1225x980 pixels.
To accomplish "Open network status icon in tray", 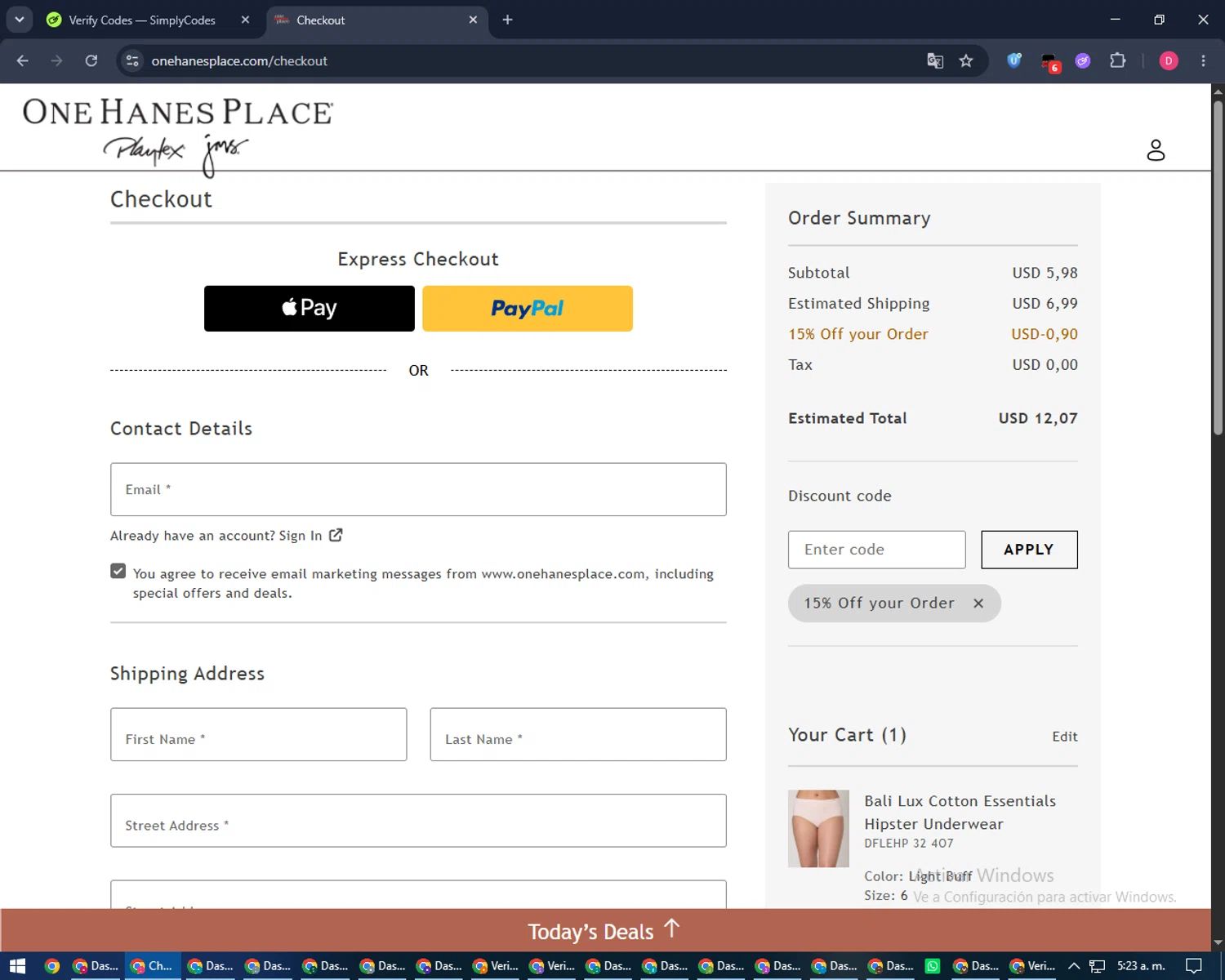I will (1097, 966).
